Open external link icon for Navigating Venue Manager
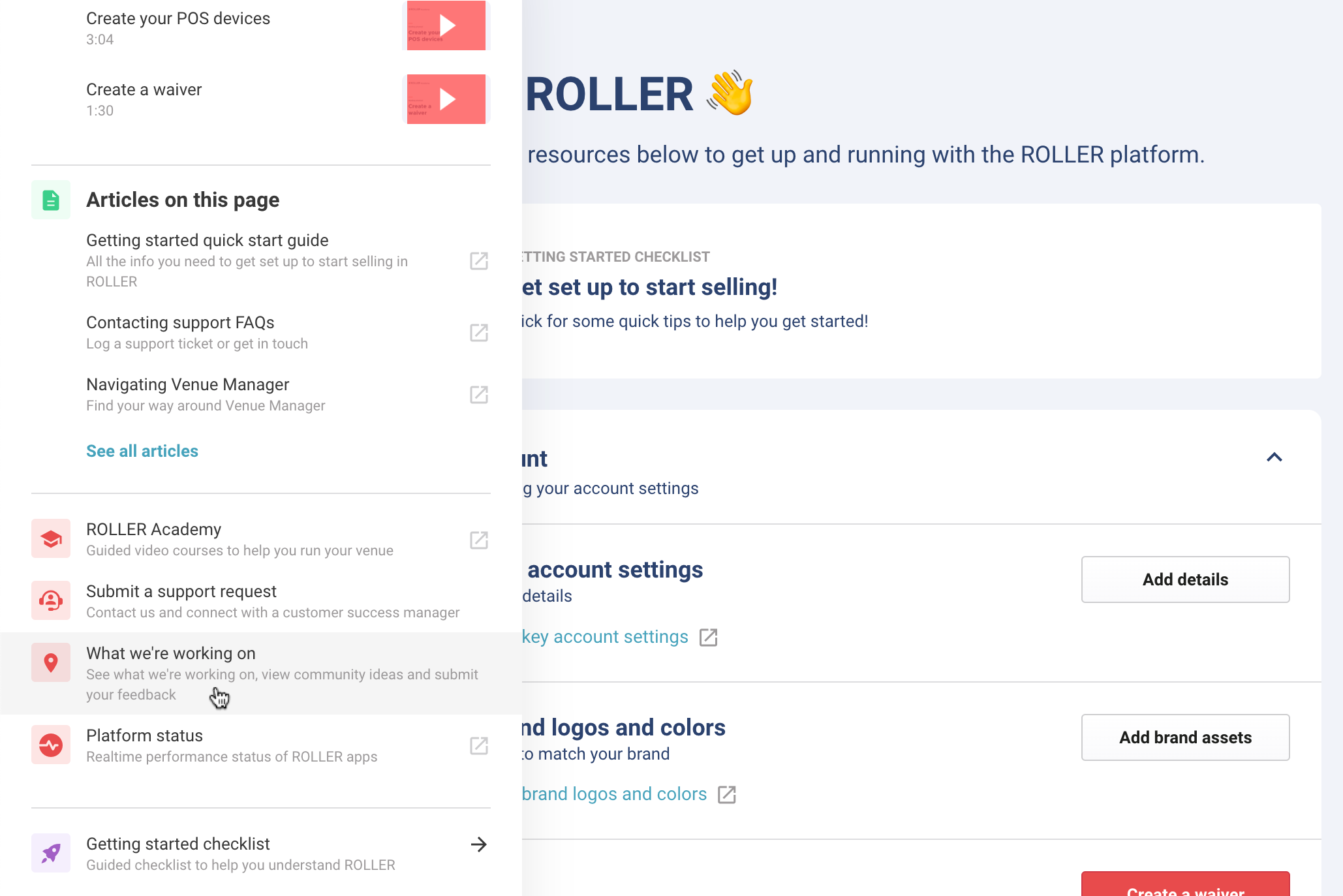This screenshot has width=1343, height=896. point(479,395)
